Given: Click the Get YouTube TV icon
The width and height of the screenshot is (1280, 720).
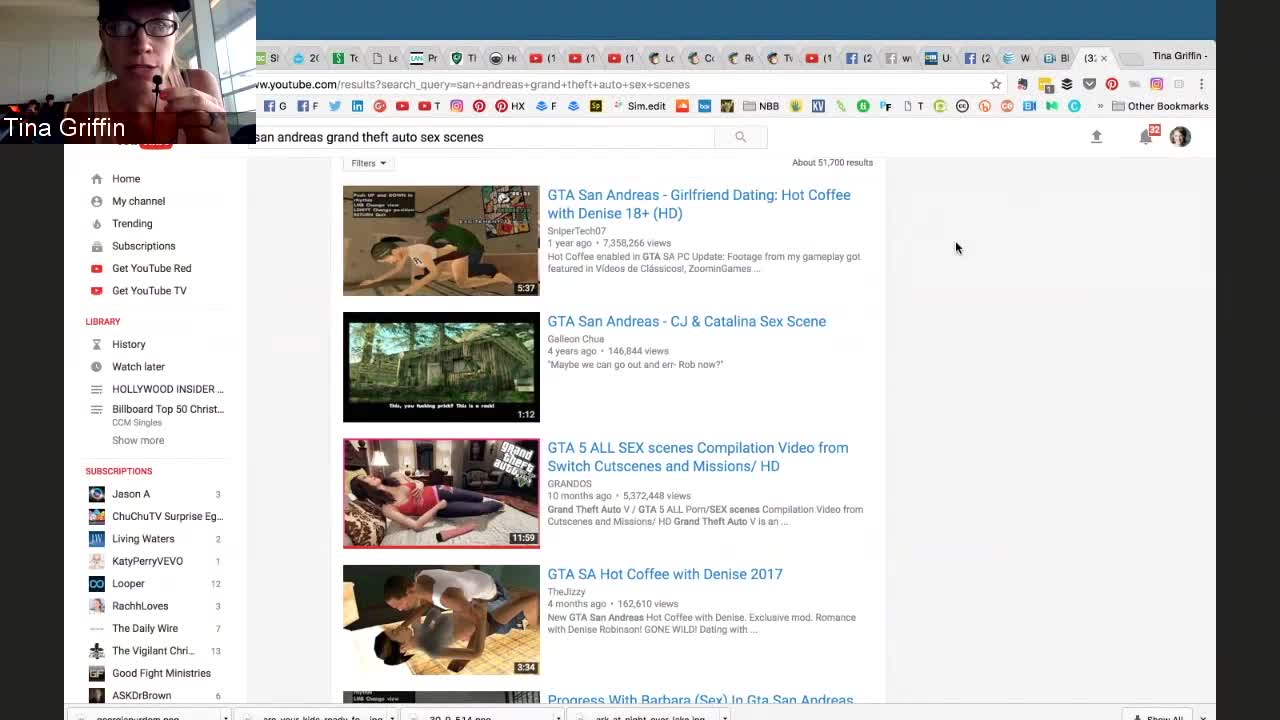Looking at the screenshot, I should click(96, 291).
